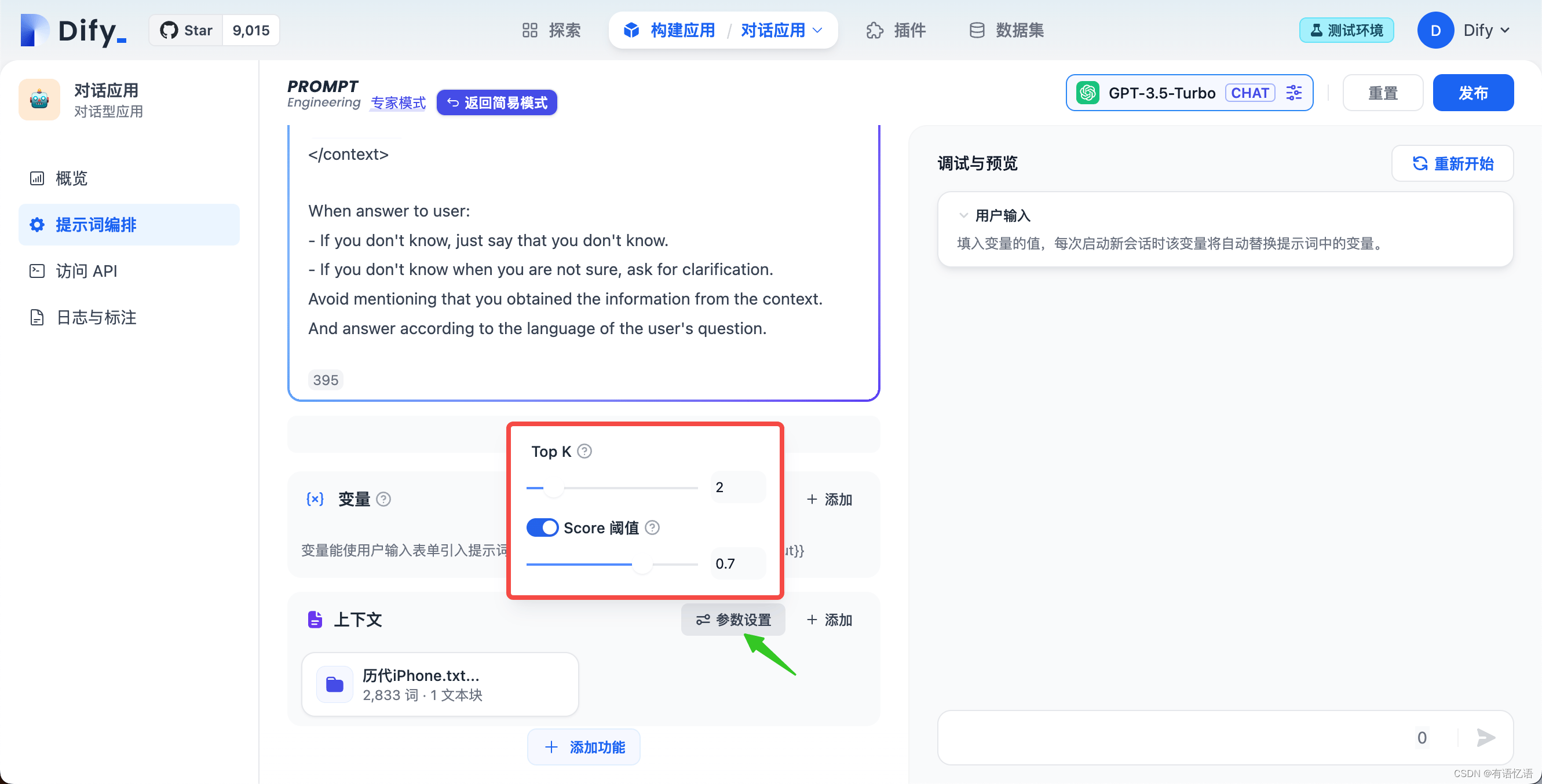Click the Top K help icon
1542x784 pixels.
(x=584, y=451)
